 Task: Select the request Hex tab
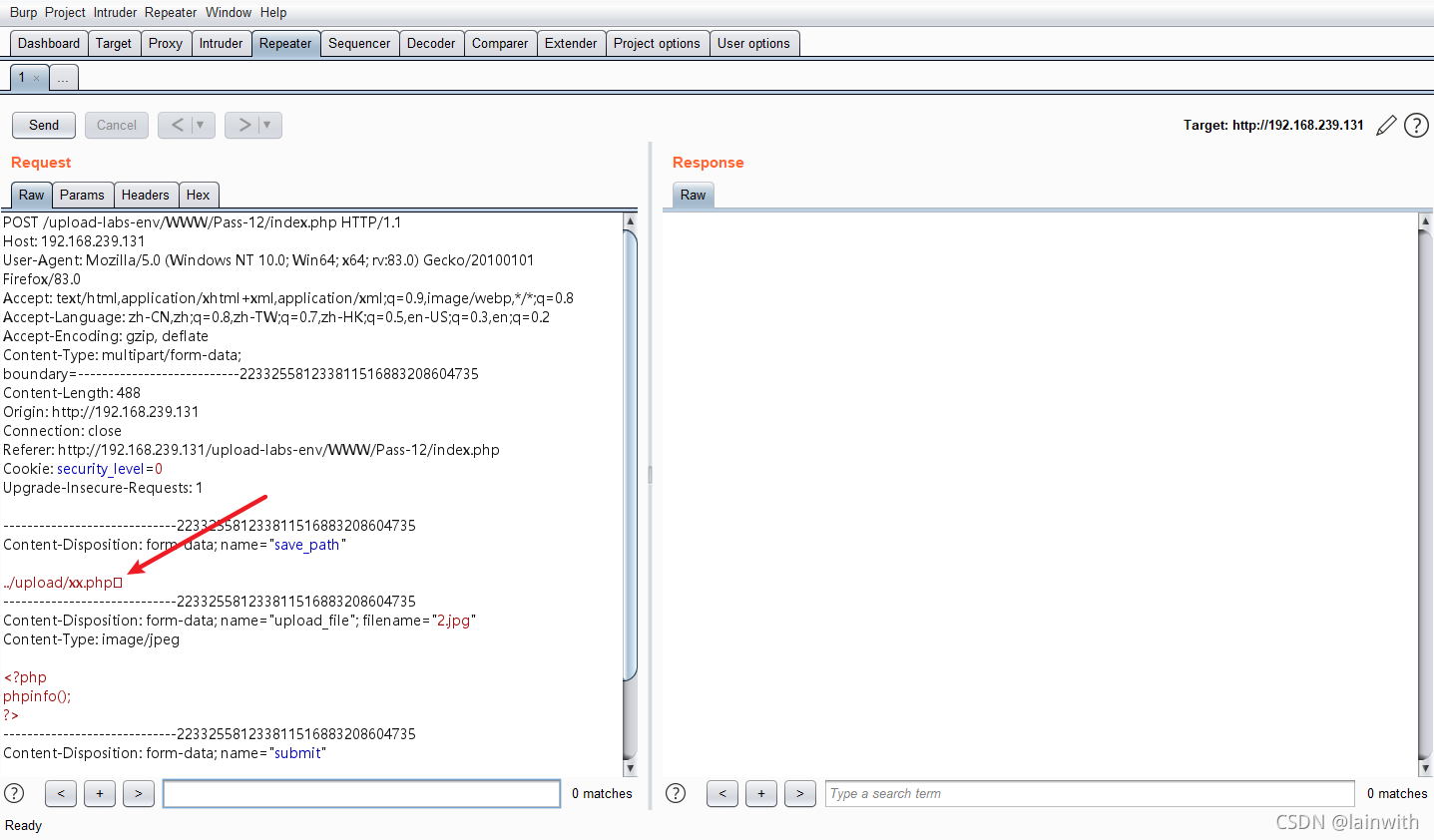pyautogui.click(x=198, y=195)
